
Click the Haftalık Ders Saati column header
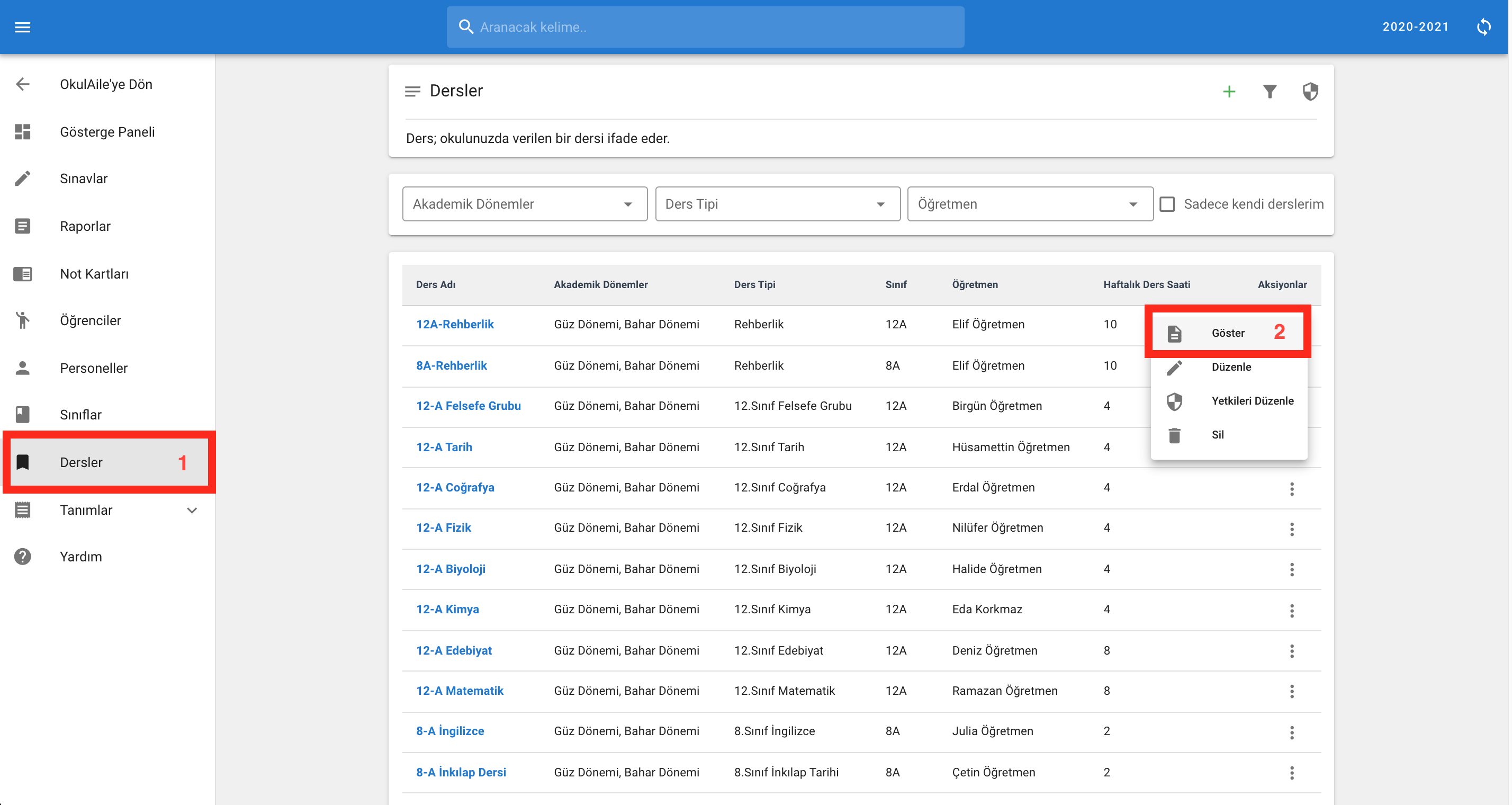(1146, 285)
